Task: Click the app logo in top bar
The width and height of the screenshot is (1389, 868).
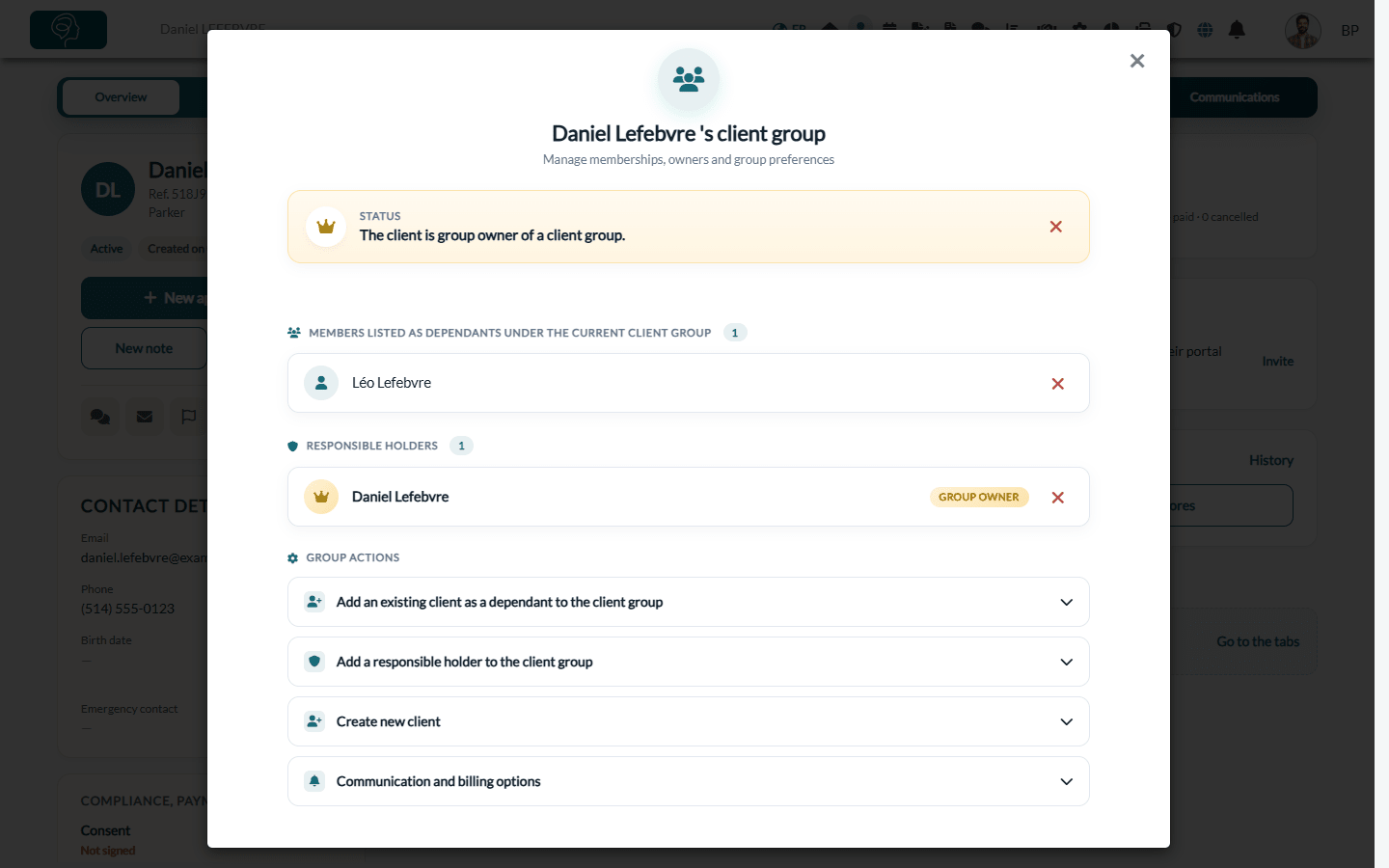Action: [68, 30]
